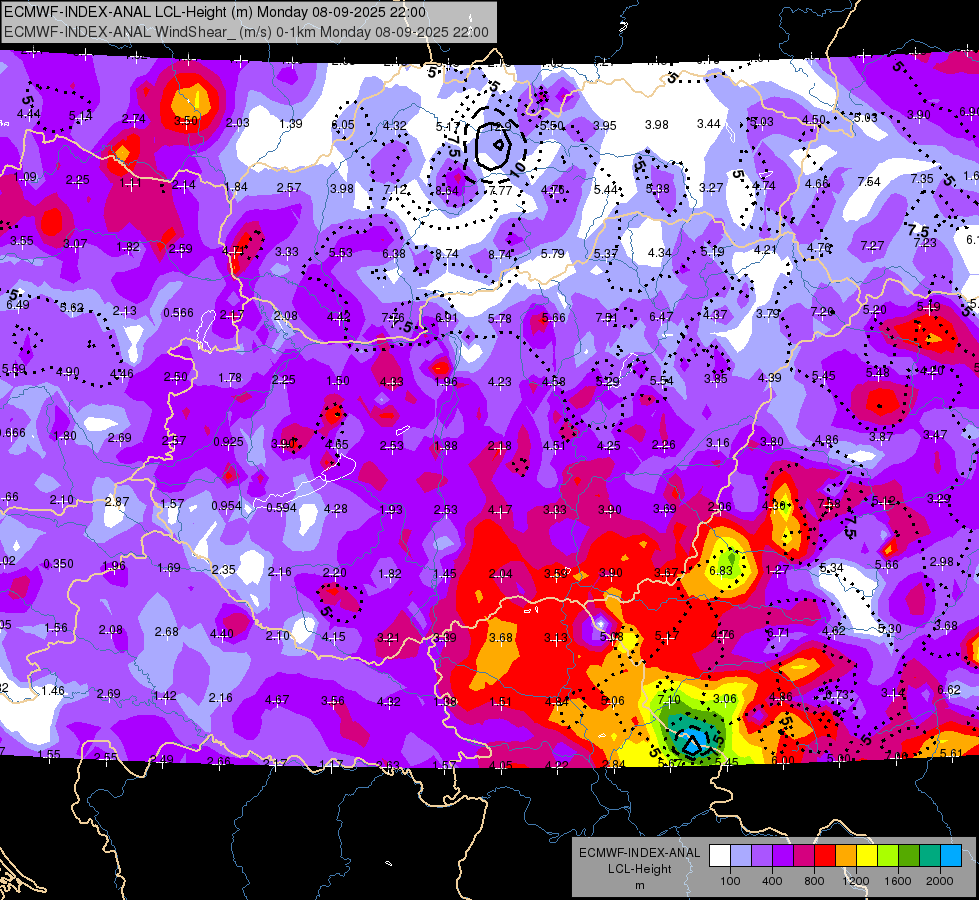This screenshot has width=979, height=900.
Task: Click the wind shear value 6.71
Action: tap(779, 633)
